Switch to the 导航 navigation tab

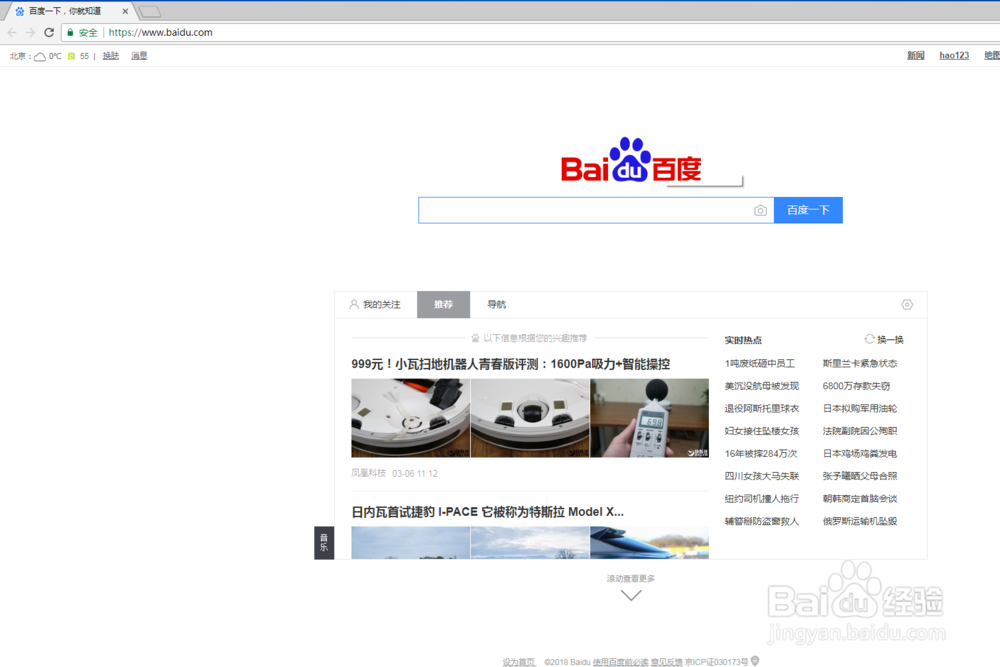point(496,305)
